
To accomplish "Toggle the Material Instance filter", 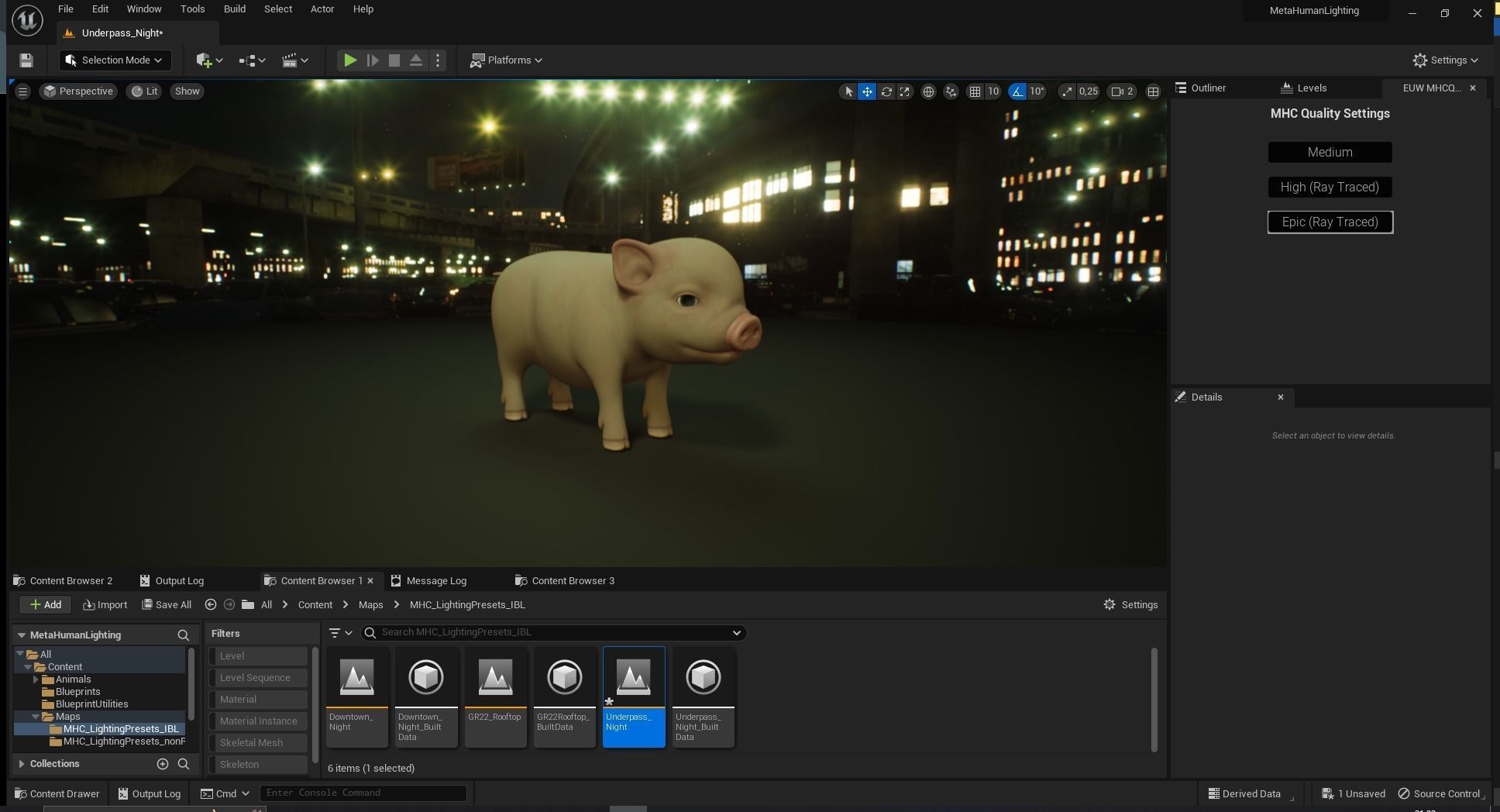I will coord(258,721).
